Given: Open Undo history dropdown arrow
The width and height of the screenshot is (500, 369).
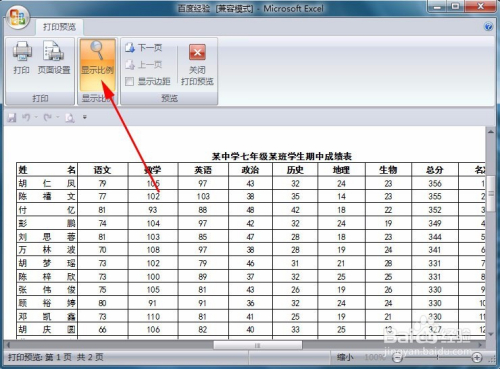Looking at the screenshot, I should 36,117.
